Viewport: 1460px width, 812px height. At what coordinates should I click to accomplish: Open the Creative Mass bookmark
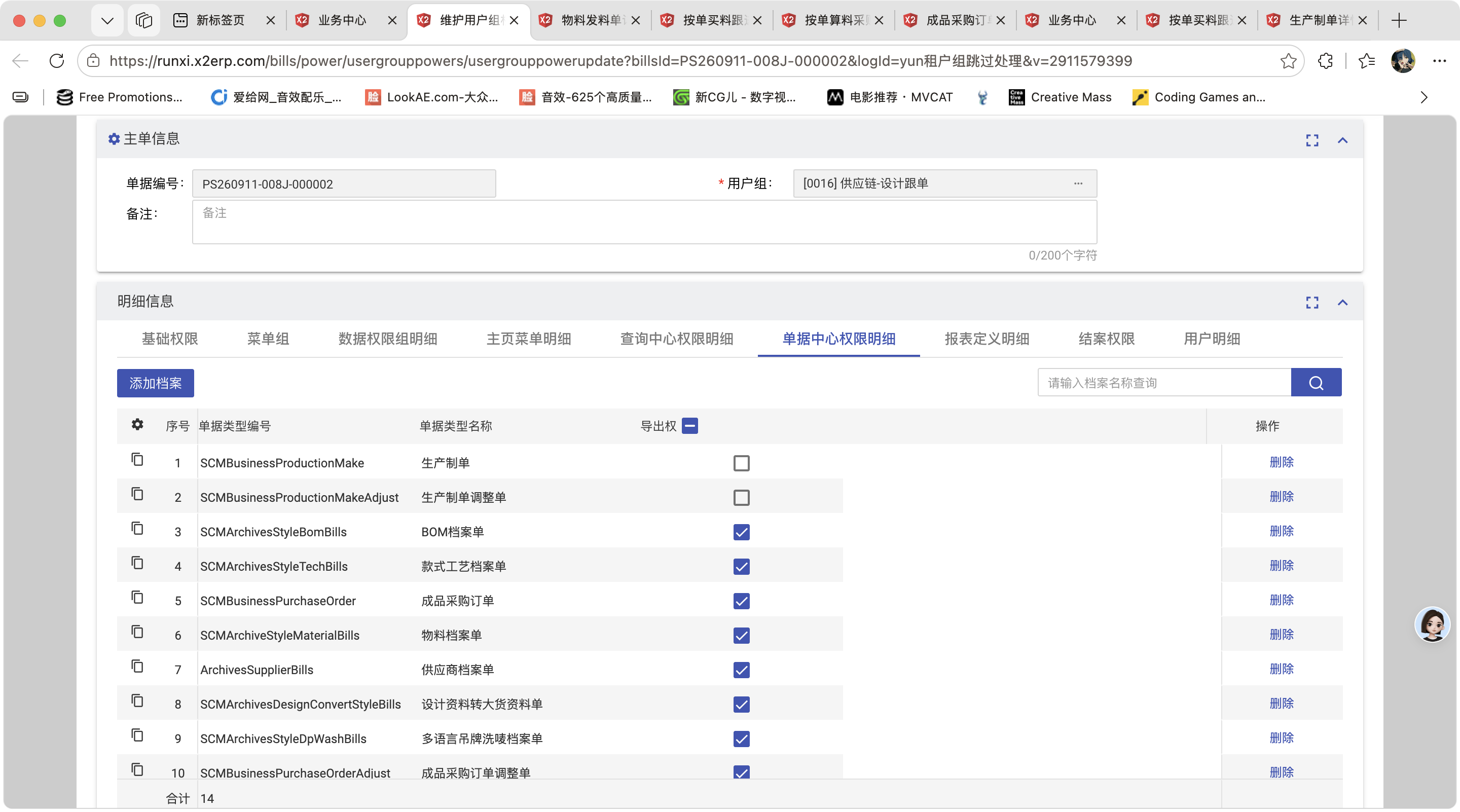(1060, 97)
